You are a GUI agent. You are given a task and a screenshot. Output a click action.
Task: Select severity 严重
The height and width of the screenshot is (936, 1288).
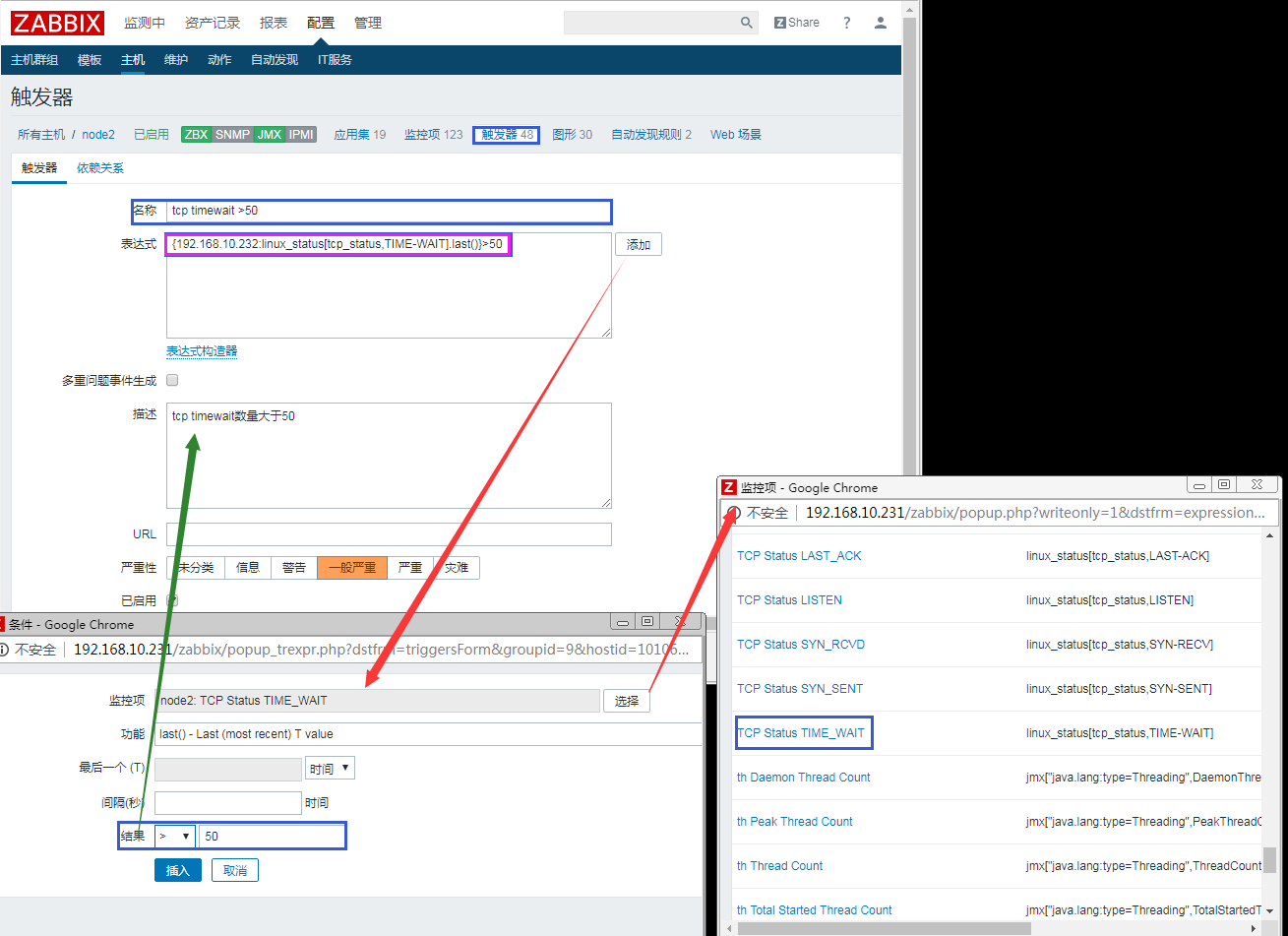410,567
